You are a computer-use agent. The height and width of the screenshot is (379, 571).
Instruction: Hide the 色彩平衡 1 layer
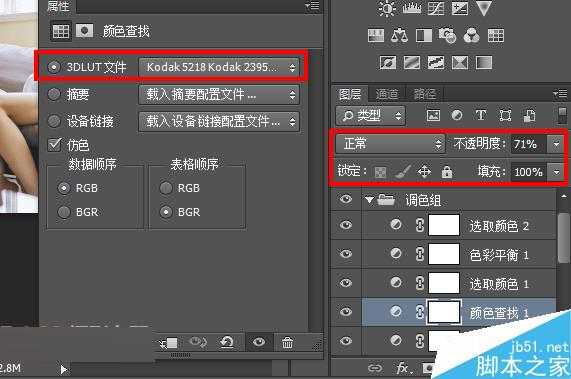(x=346, y=253)
